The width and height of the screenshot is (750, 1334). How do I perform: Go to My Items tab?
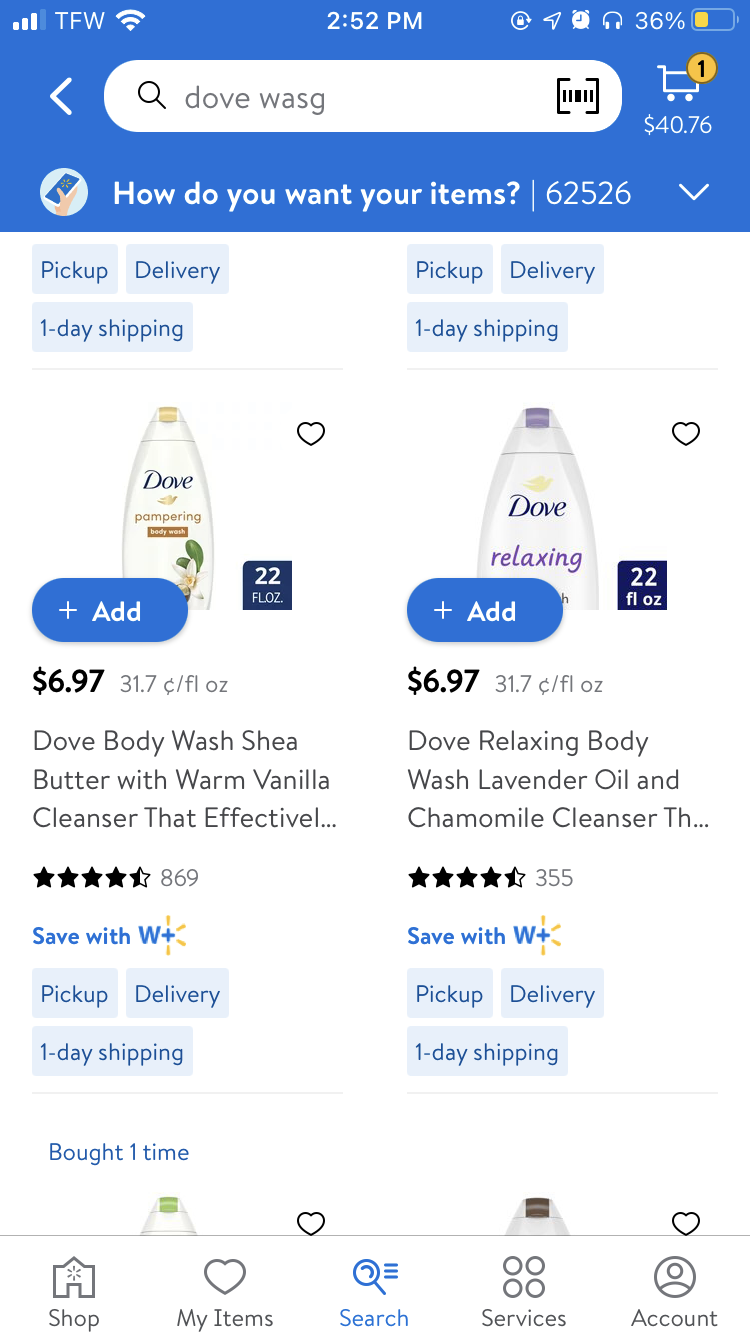tap(224, 1290)
